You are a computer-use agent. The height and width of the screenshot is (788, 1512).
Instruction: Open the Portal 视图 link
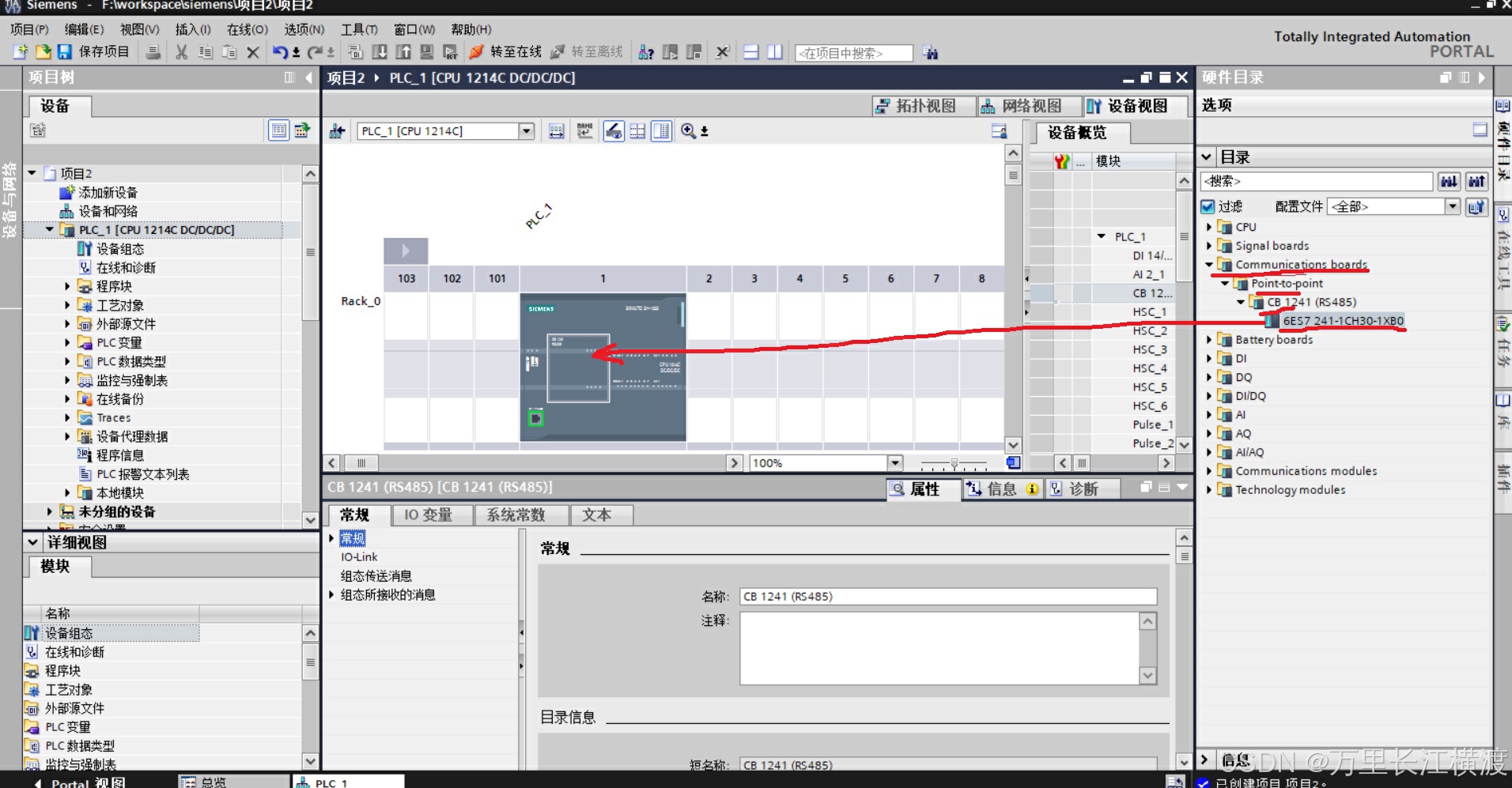pos(89,782)
